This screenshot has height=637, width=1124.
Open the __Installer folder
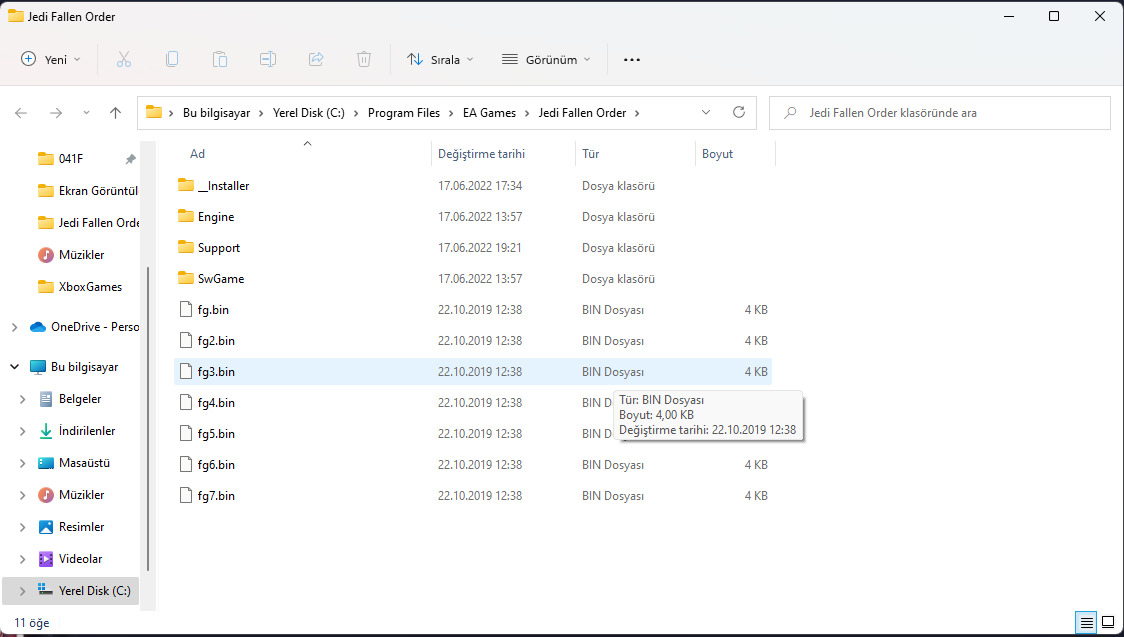pos(223,186)
